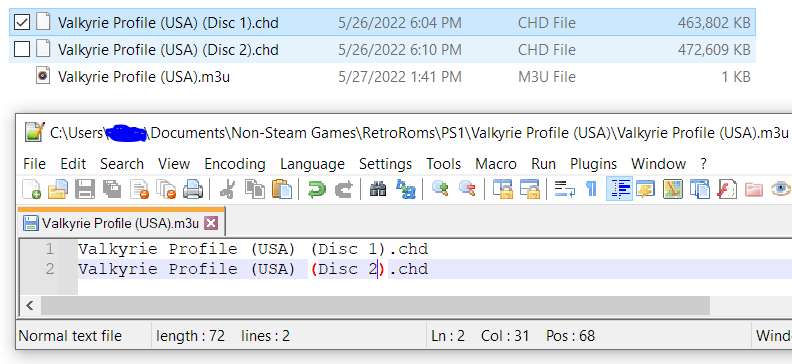
Task: Toggle Show all characters pilcrow icon
Action: tap(591, 190)
